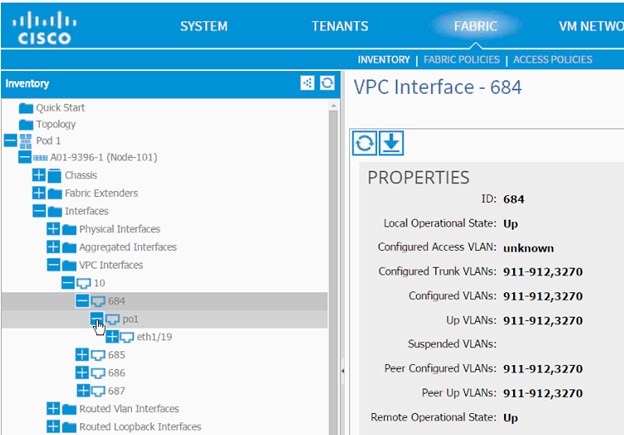The width and height of the screenshot is (624, 435).
Task: Select the Pod 1 grid icon
Action: (25, 141)
